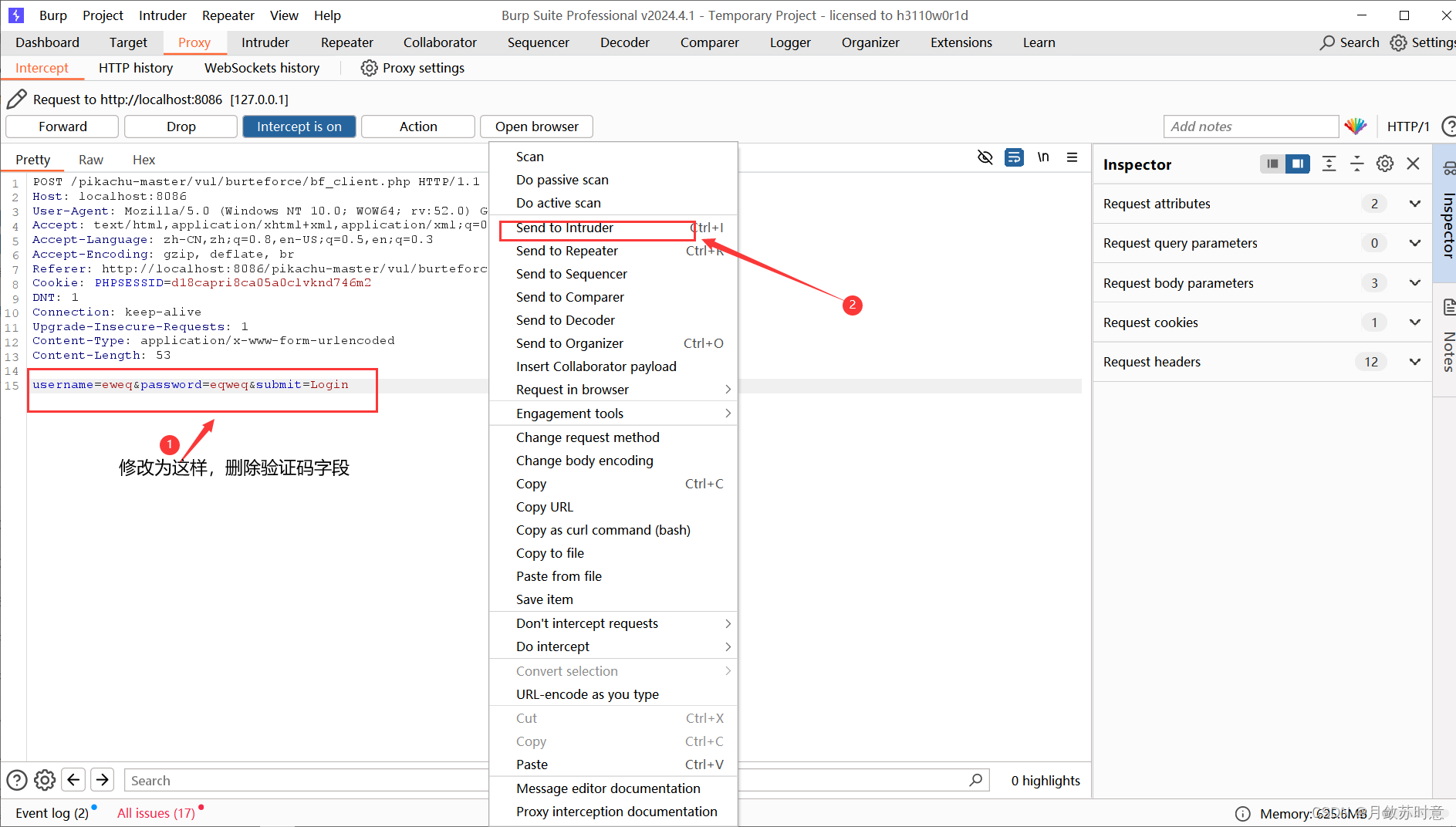1456x827 pixels.
Task: Click the Inspector collapse all sections icon
Action: coord(1356,164)
